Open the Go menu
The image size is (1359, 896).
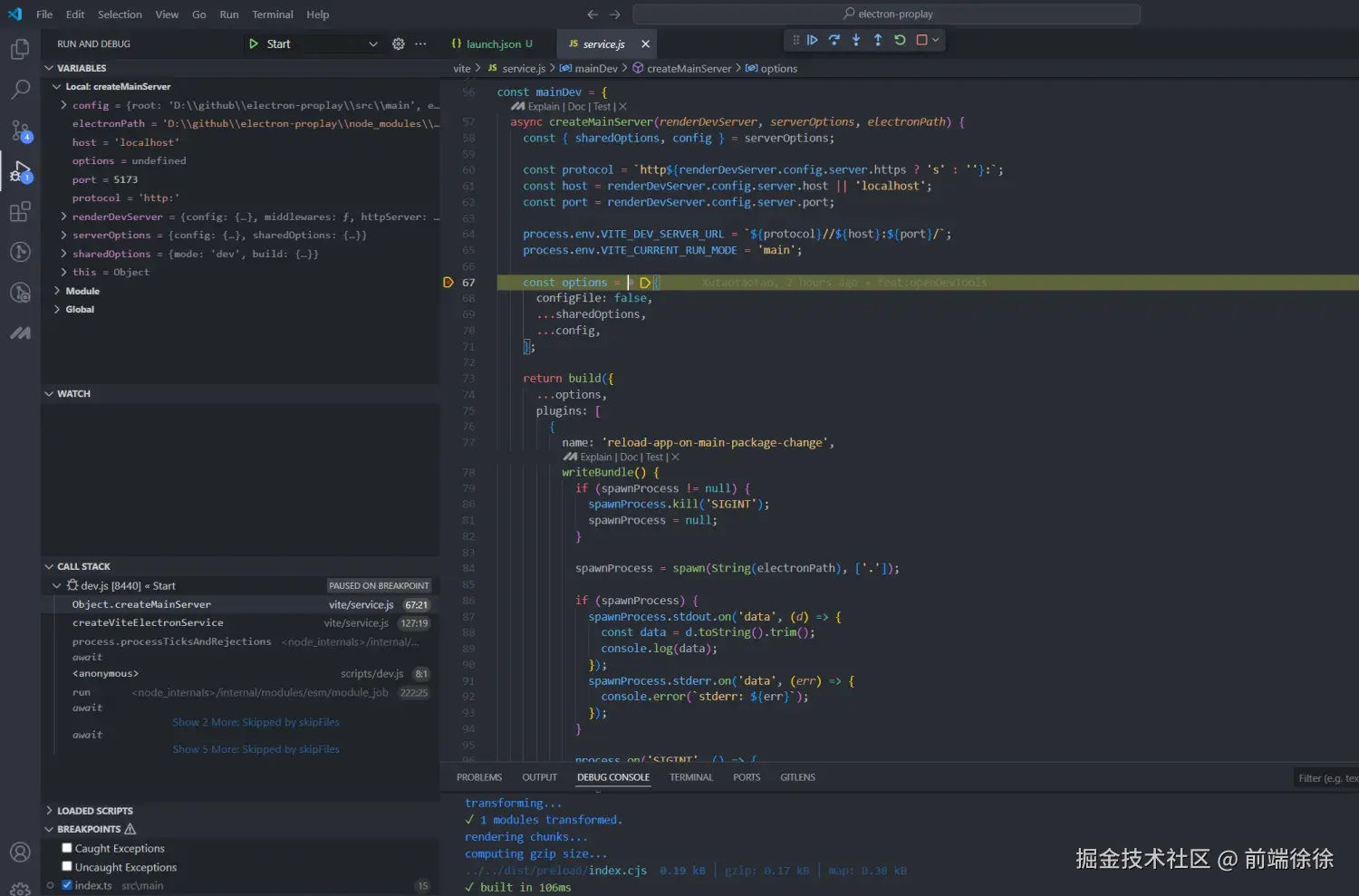pyautogui.click(x=199, y=14)
